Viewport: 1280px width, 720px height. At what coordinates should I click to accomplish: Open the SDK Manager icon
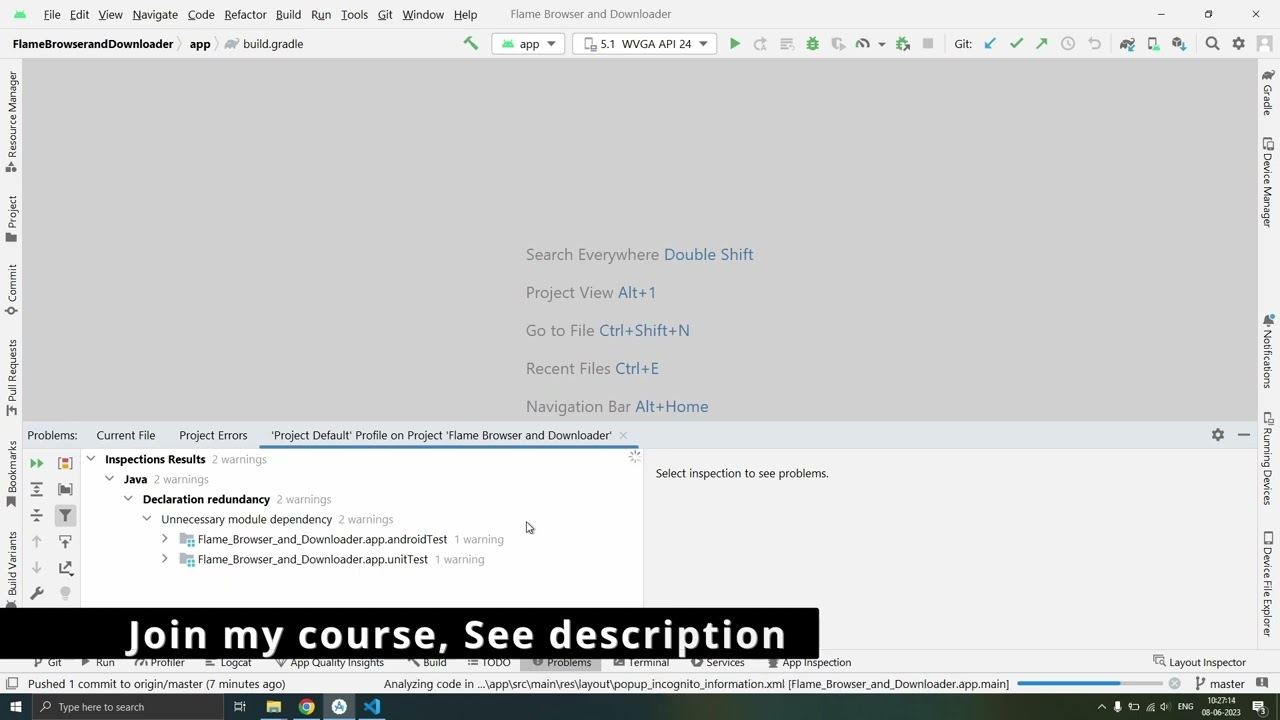pos(1179,44)
